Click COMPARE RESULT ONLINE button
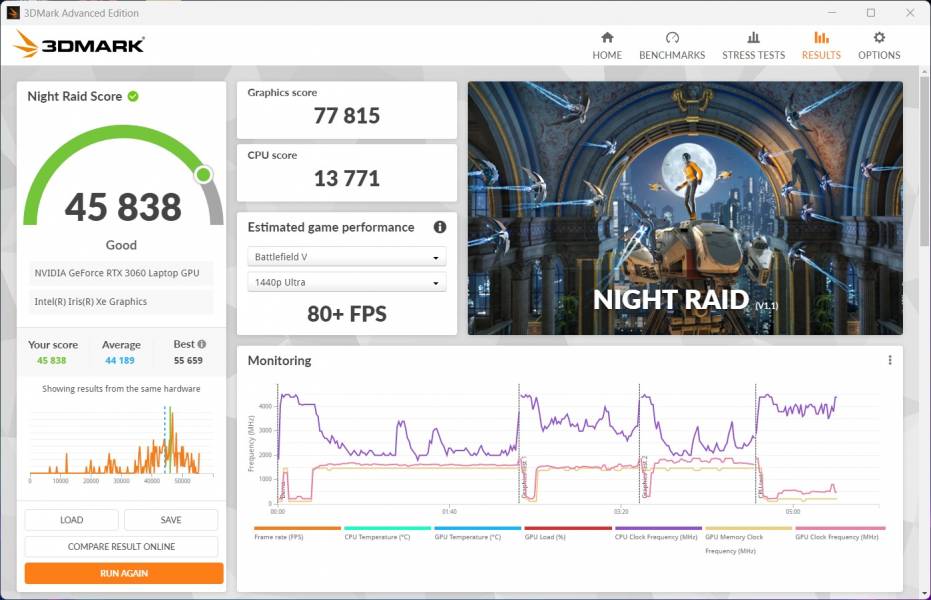Image resolution: width=931 pixels, height=600 pixels. pos(121,547)
